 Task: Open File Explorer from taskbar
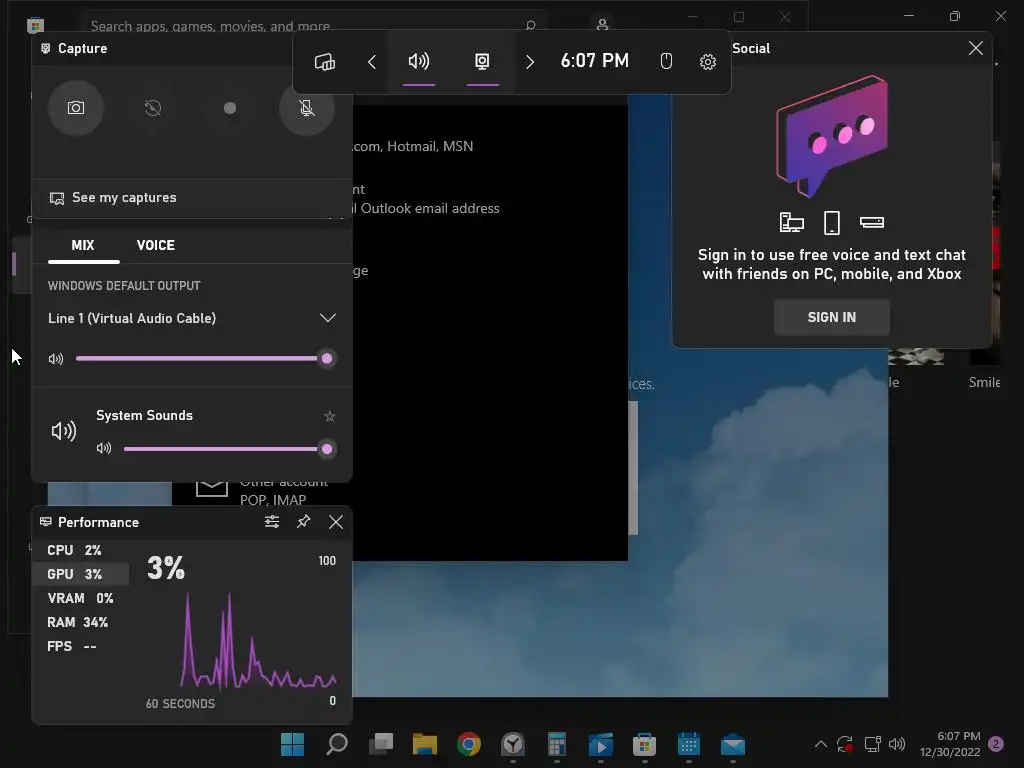pos(425,744)
